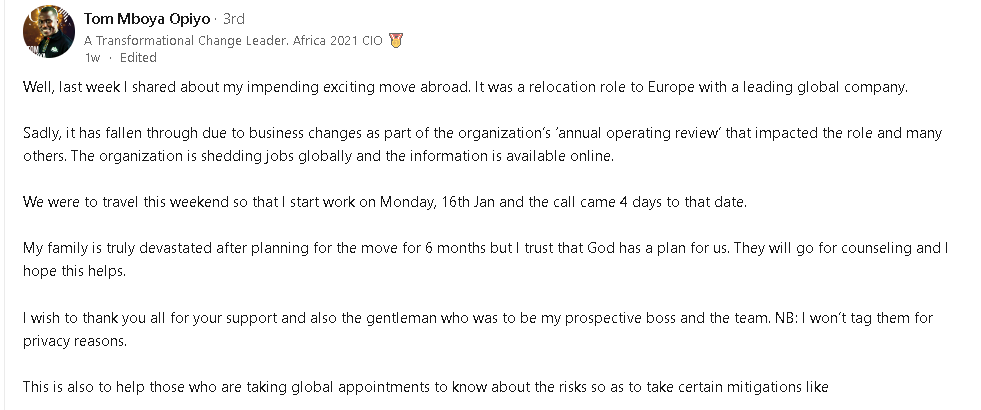
Task: Click the medal emoji after Africa 2021 CIO
Action: pos(395,41)
